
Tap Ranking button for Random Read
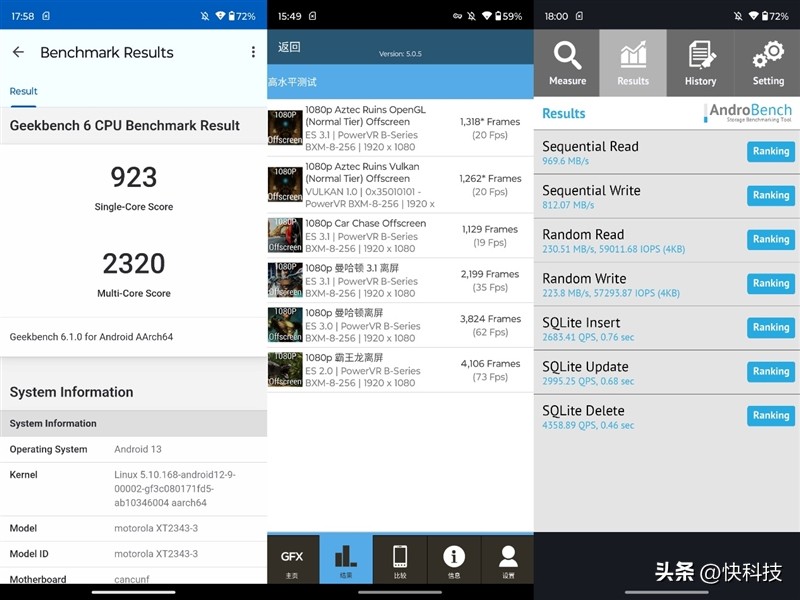pos(770,239)
